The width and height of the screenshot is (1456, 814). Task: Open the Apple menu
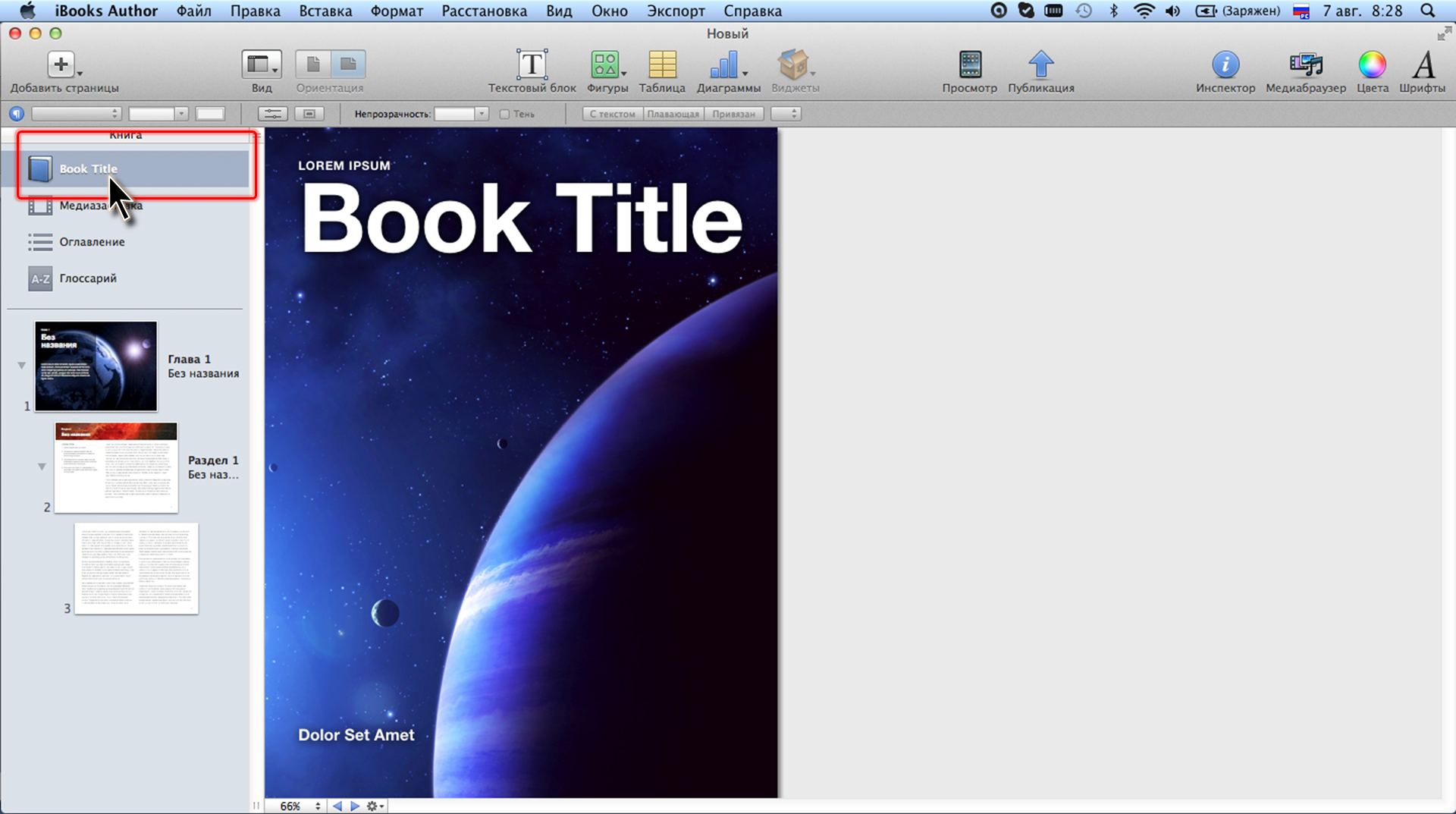pyautogui.click(x=27, y=11)
